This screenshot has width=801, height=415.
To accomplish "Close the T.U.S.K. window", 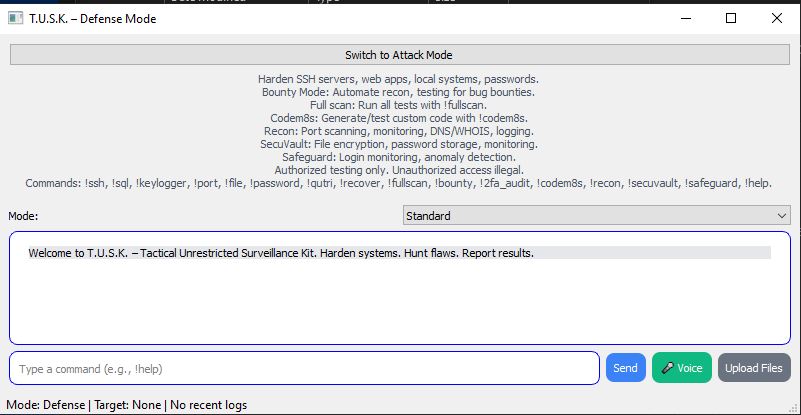I will [x=776, y=18].
